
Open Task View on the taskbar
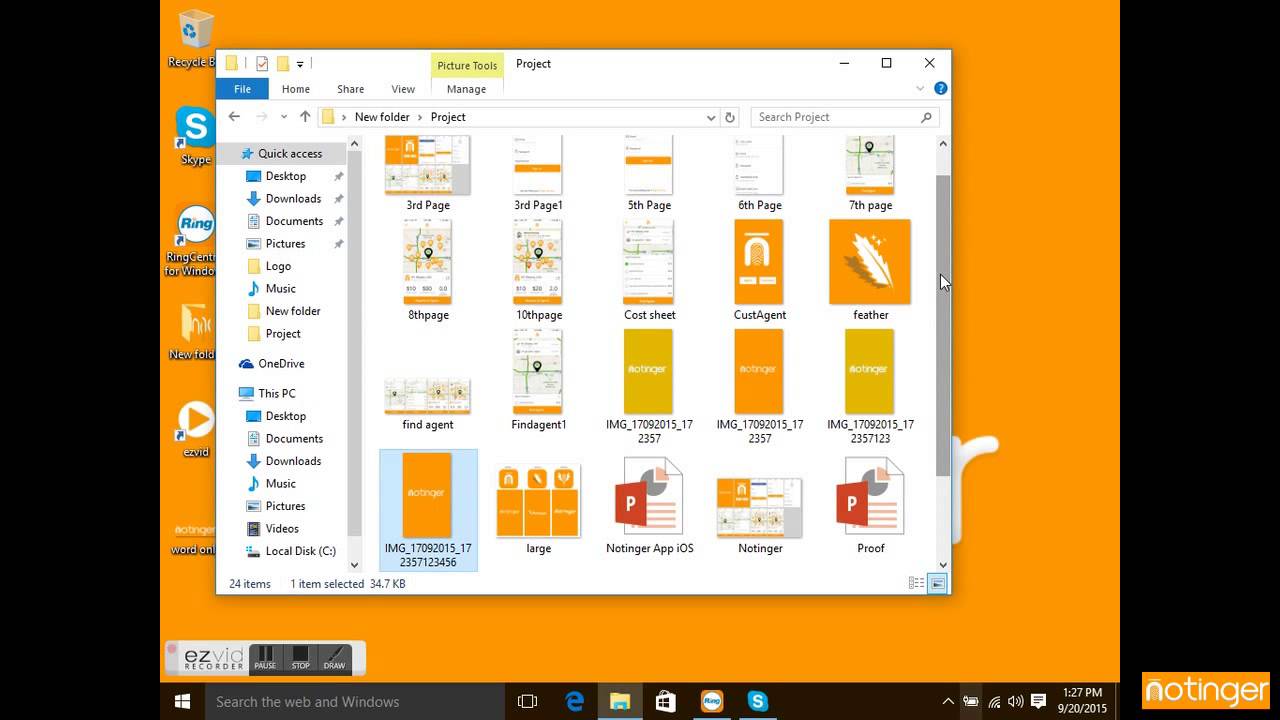coord(527,701)
